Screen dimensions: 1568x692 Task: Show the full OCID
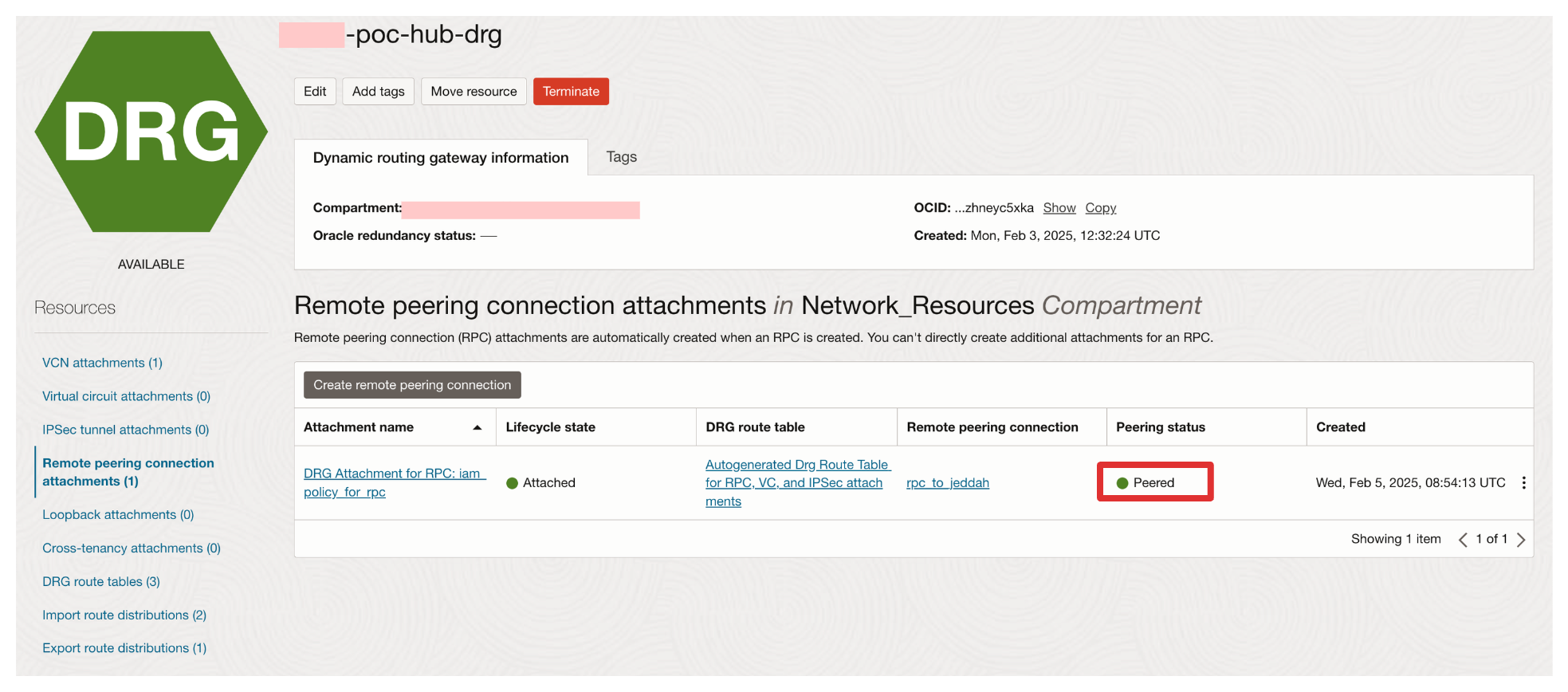click(x=1059, y=208)
